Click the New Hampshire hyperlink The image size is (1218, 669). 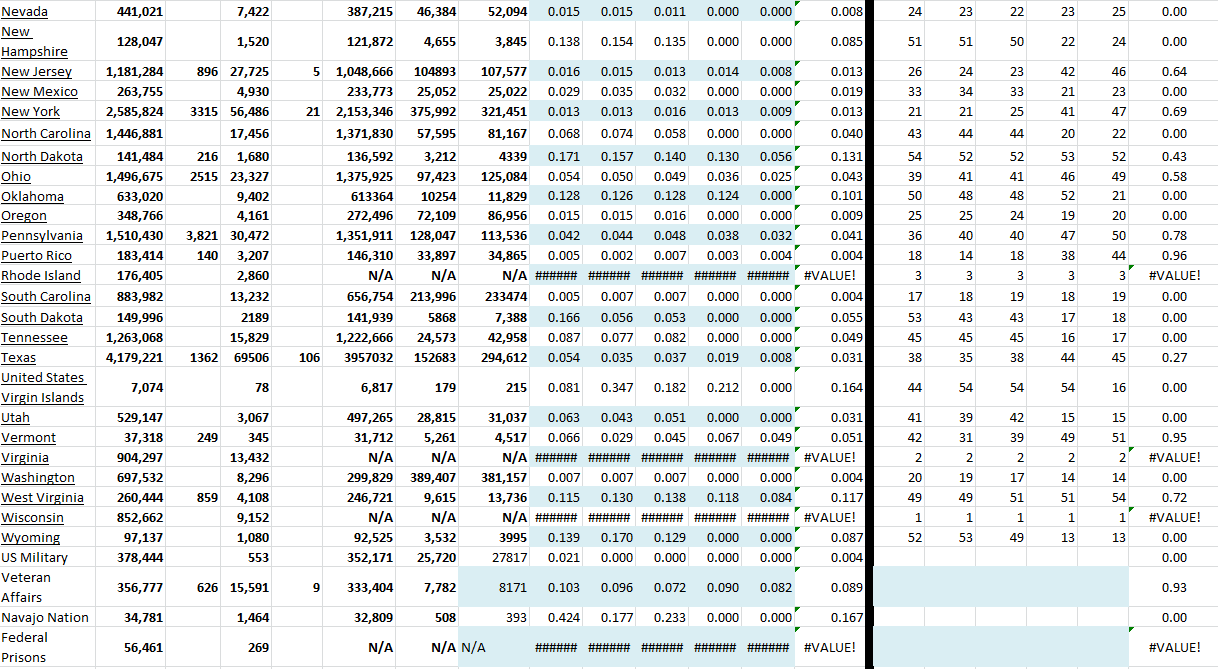[x=34, y=42]
